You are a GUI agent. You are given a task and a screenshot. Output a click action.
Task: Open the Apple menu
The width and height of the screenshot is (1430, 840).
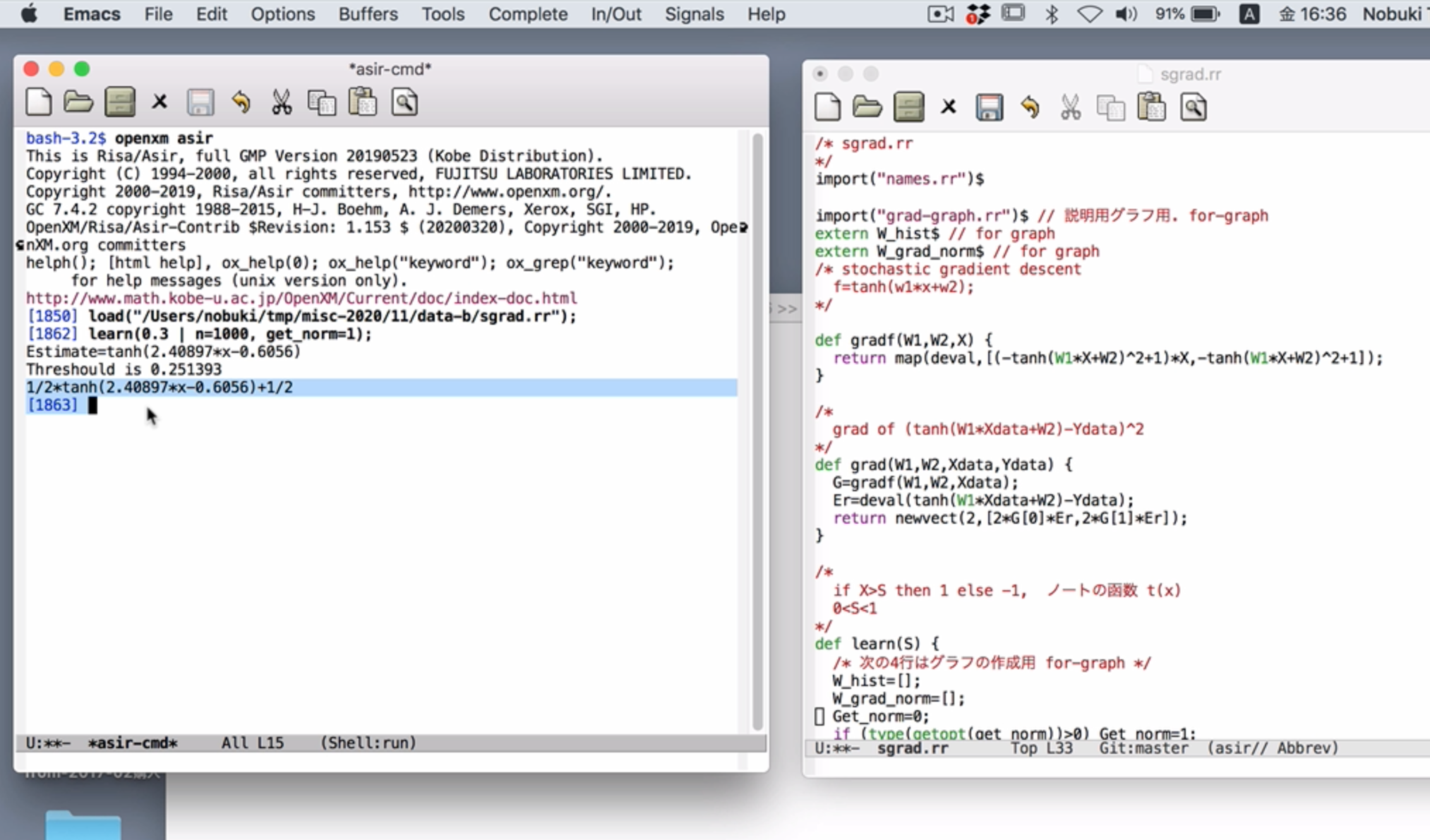point(29,14)
